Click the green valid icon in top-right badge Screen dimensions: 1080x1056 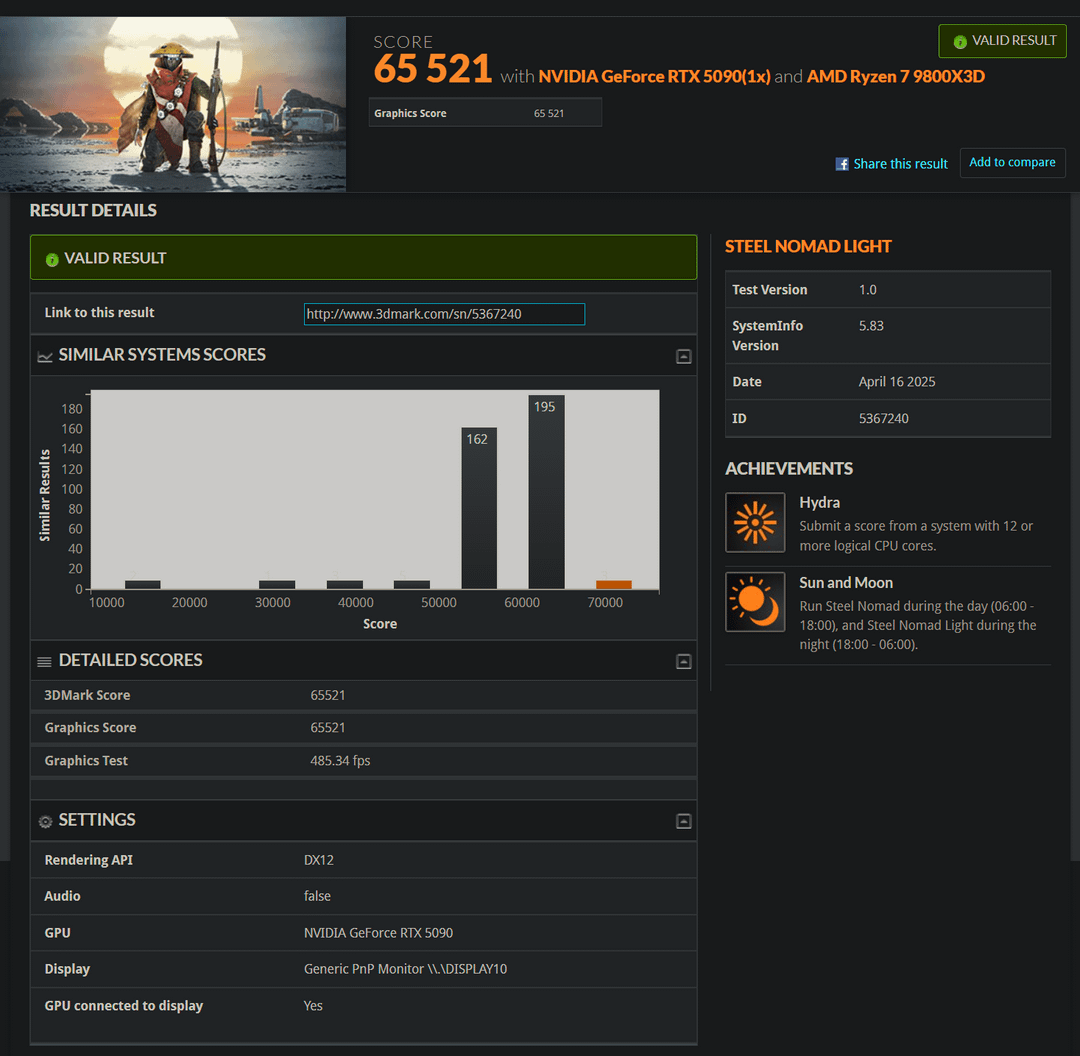coord(959,42)
